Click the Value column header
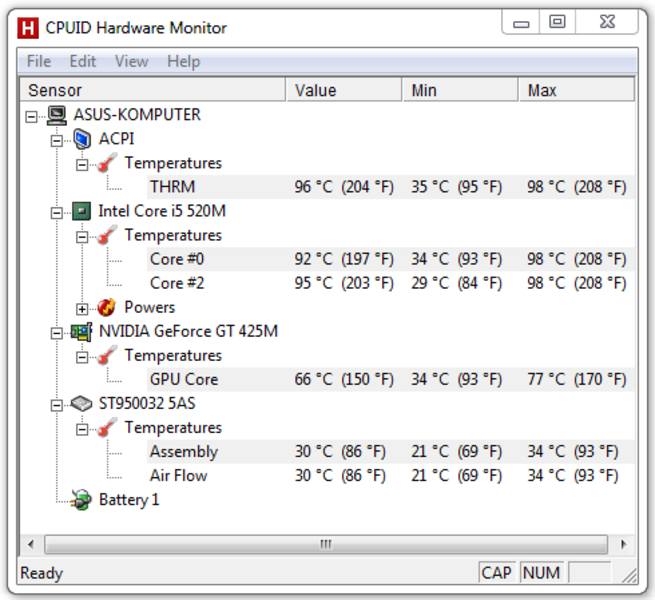 tap(344, 90)
